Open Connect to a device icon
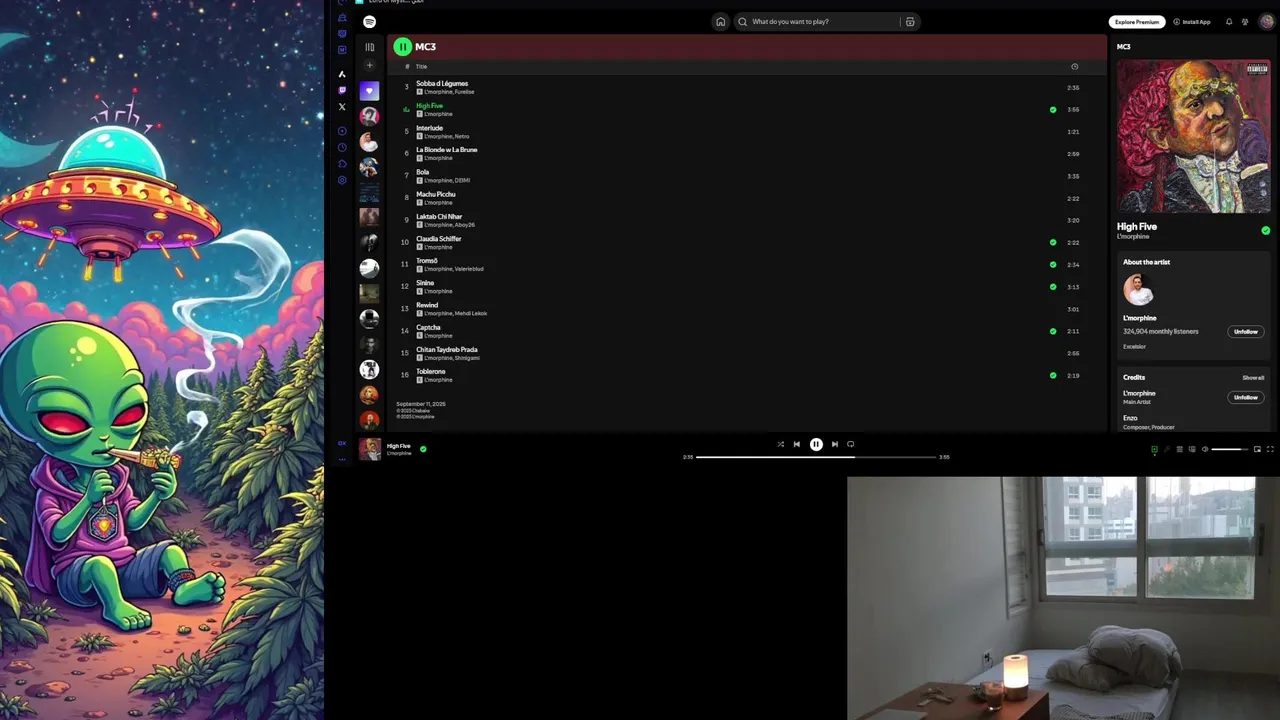The height and width of the screenshot is (720, 1280). [1192, 449]
